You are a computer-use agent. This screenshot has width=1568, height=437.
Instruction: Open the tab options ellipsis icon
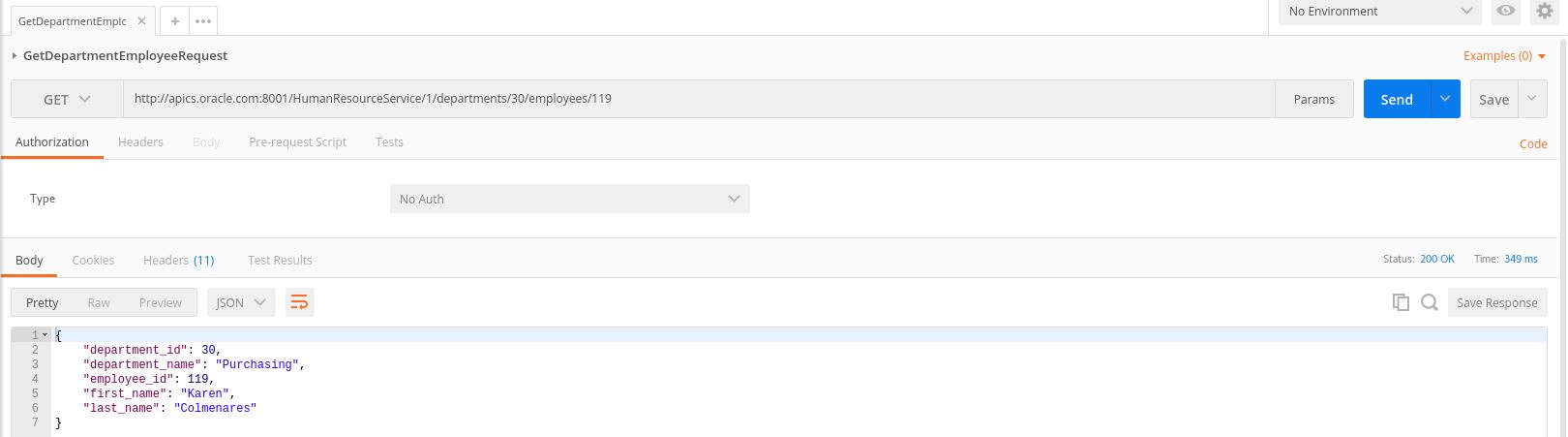click(x=202, y=20)
